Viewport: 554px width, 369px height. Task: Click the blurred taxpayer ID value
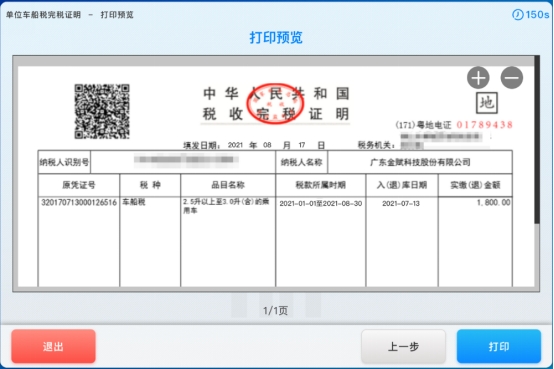(186, 159)
